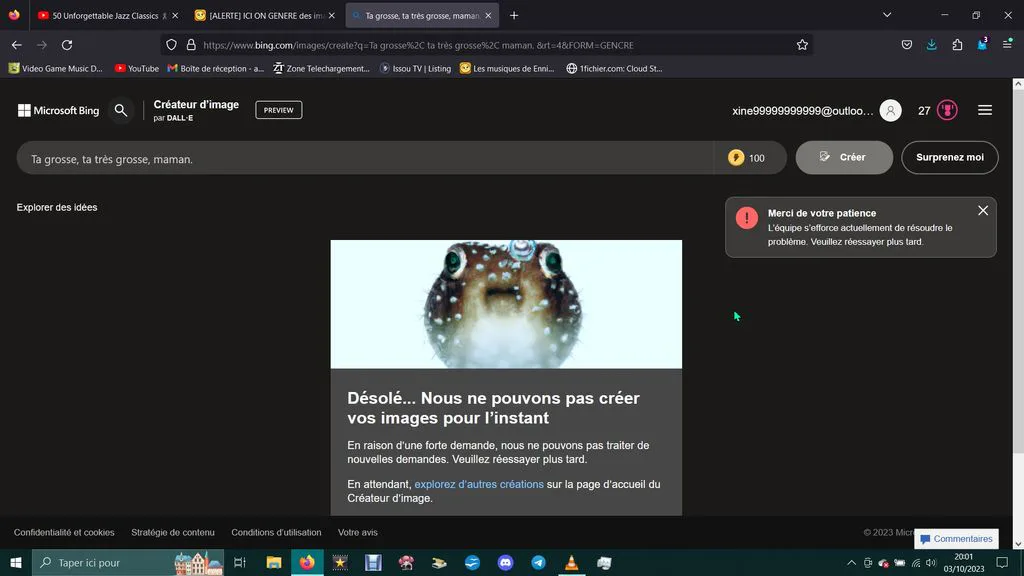Open the Firefox extensions puzzle icon
Image resolution: width=1024 pixels, height=576 pixels.
957,45
